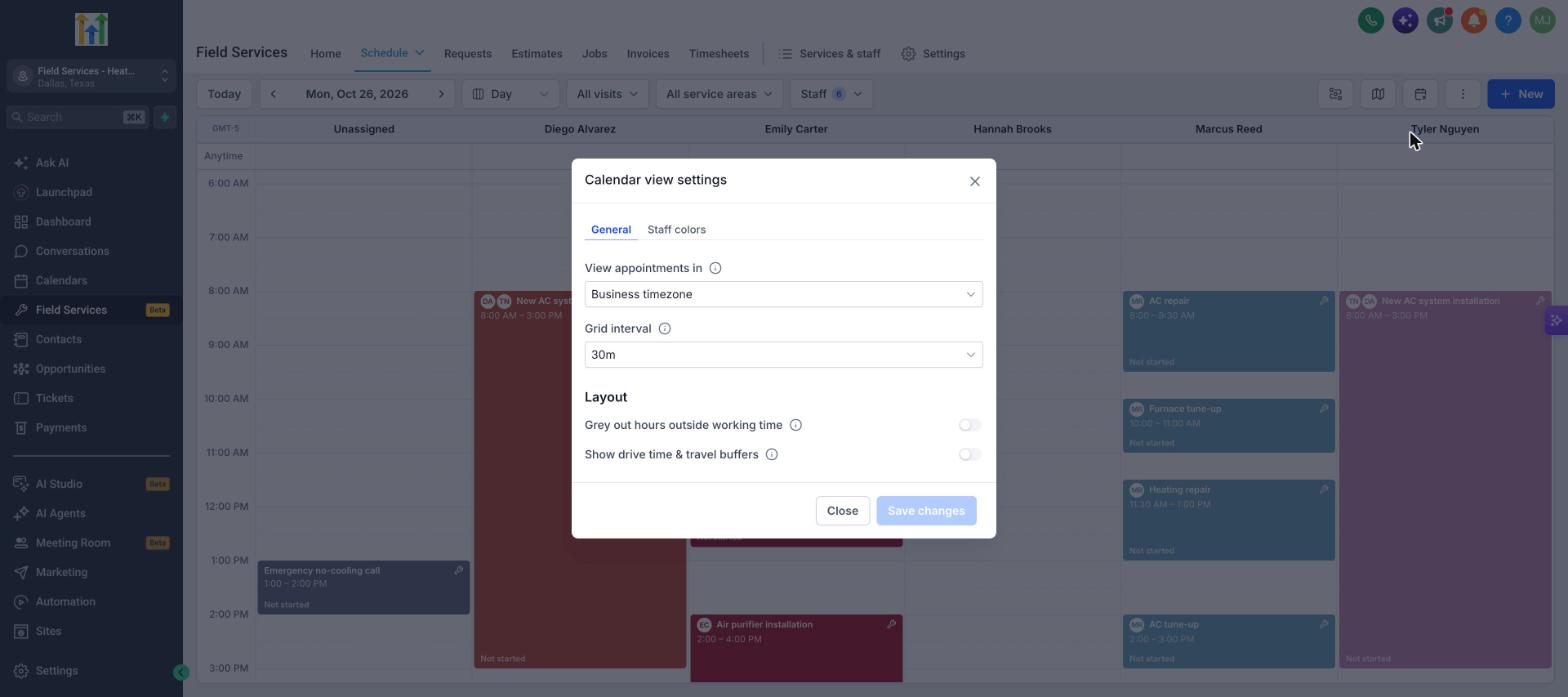The width and height of the screenshot is (1568, 697).
Task: Expand the Schedule tab chevron
Action: point(420,53)
